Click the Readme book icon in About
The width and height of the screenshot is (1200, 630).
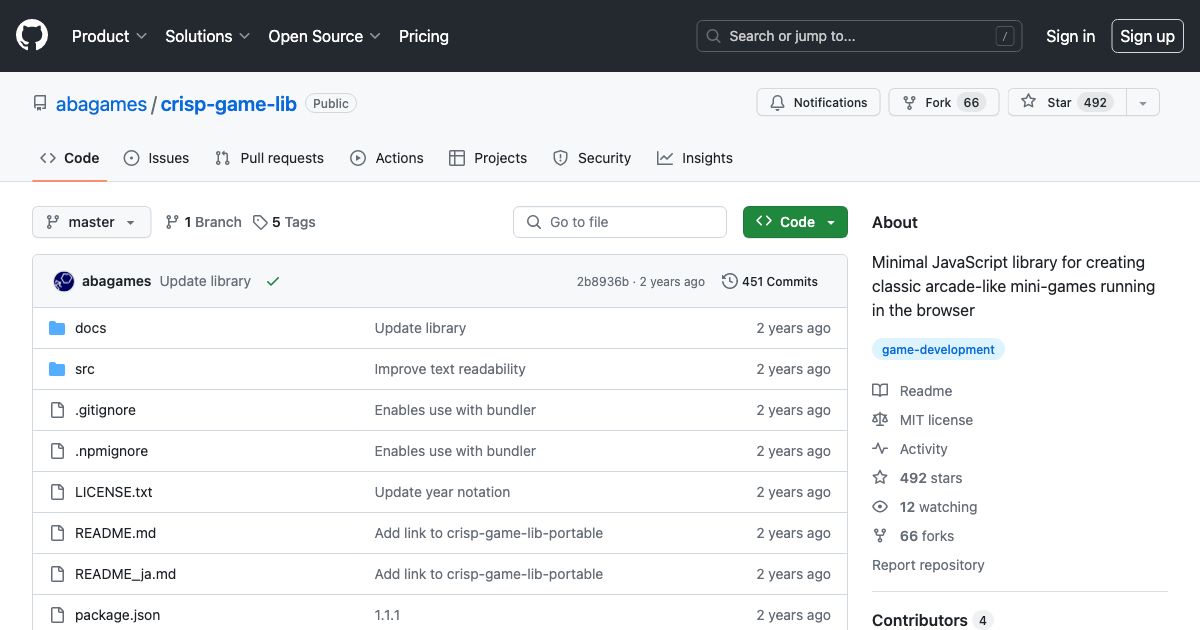pos(882,390)
